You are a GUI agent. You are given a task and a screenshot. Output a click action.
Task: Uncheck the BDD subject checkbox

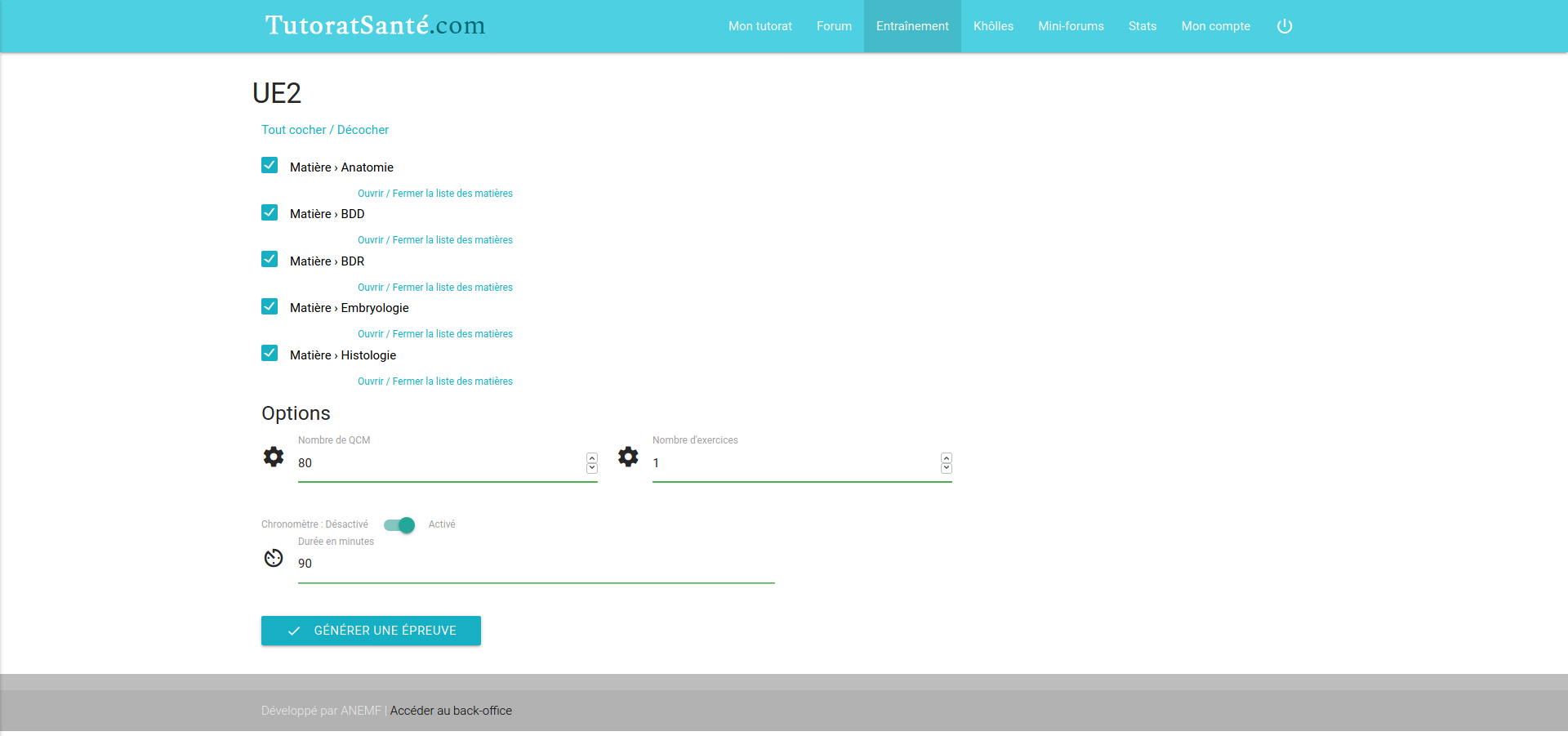[269, 212]
